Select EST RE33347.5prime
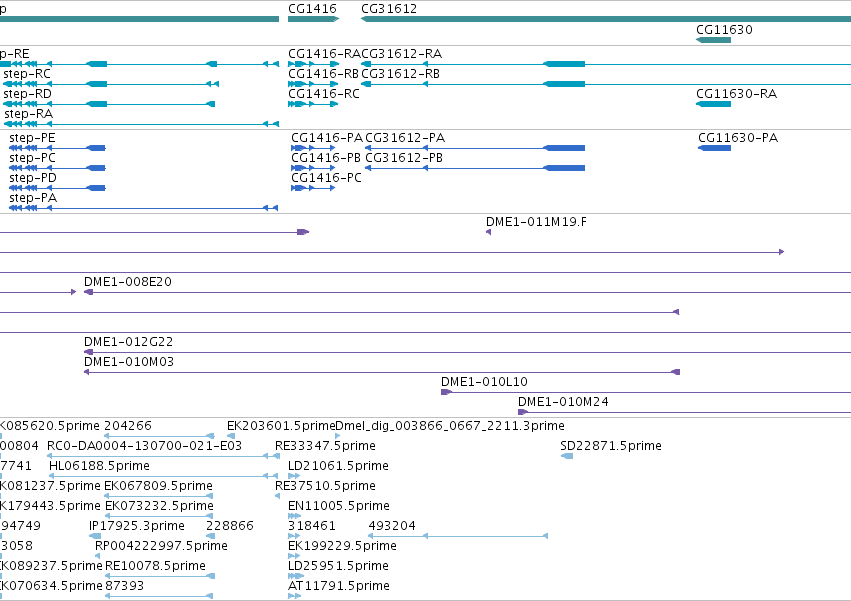The width and height of the screenshot is (851, 601). point(325,446)
